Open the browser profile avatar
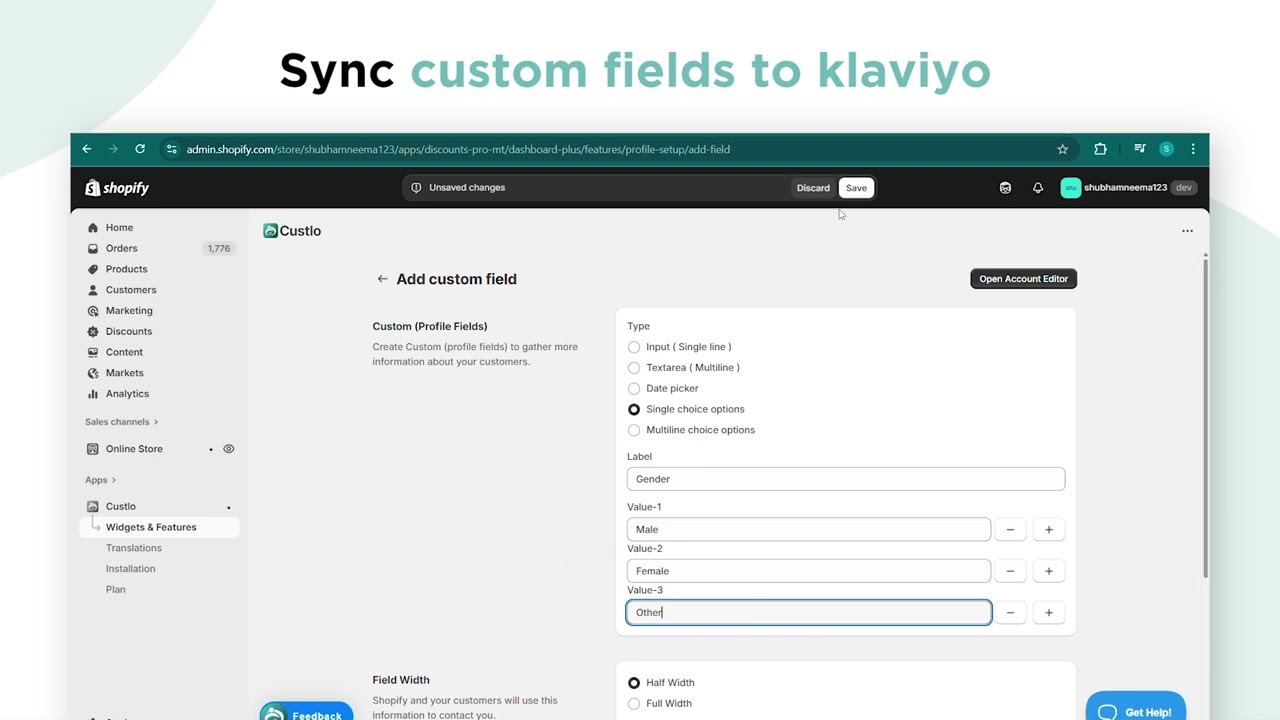The image size is (1280, 720). click(x=1166, y=149)
